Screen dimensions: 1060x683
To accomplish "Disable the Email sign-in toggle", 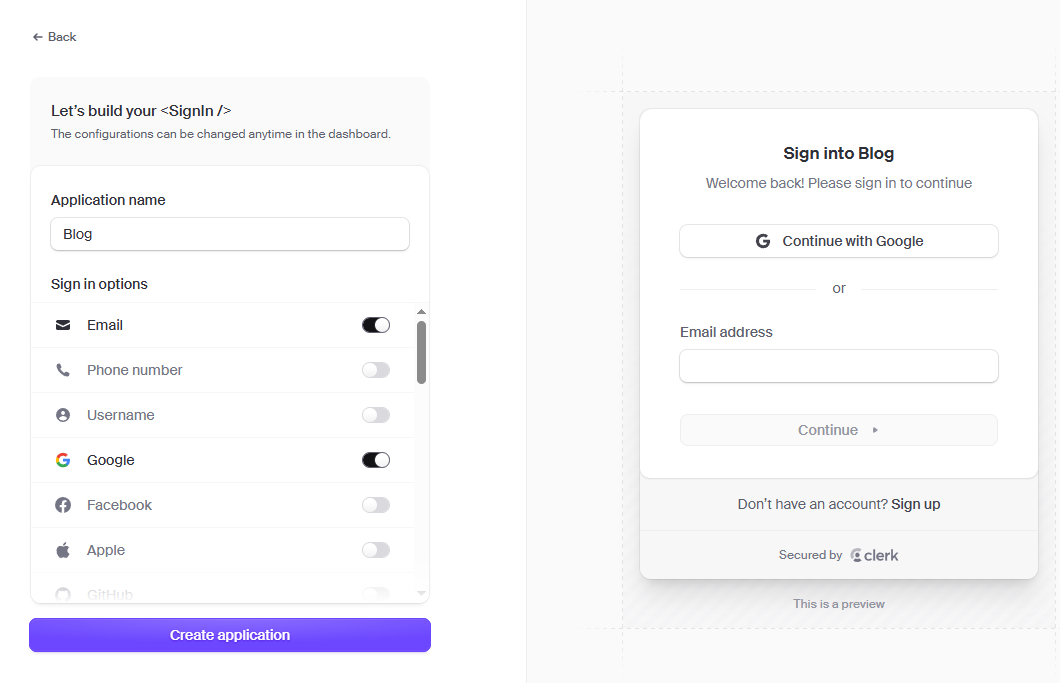I will 376,324.
